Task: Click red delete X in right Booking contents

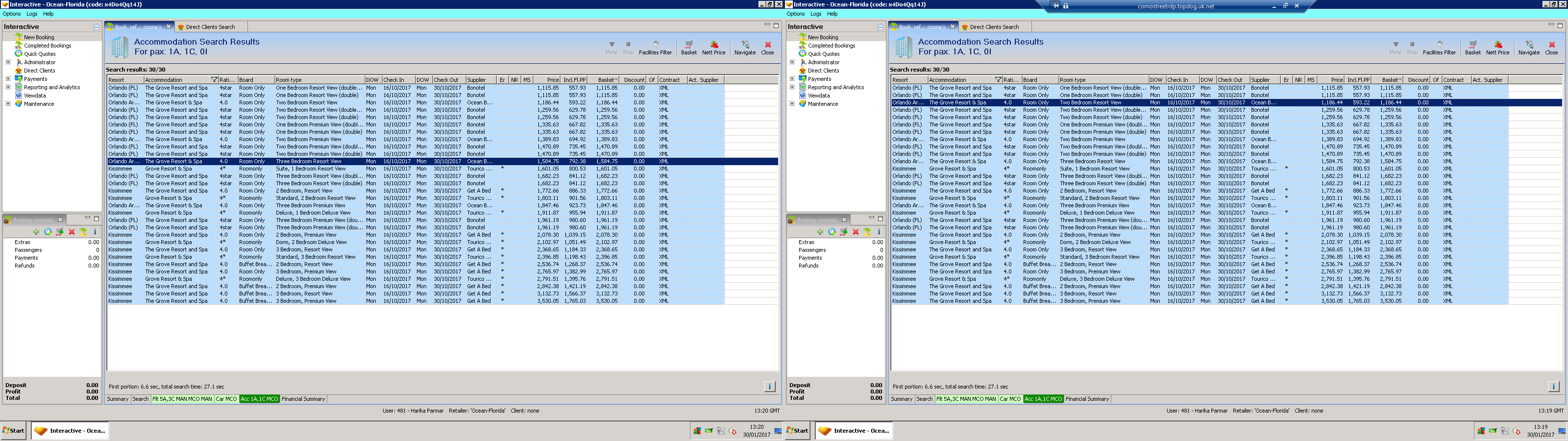Action: (x=855, y=232)
